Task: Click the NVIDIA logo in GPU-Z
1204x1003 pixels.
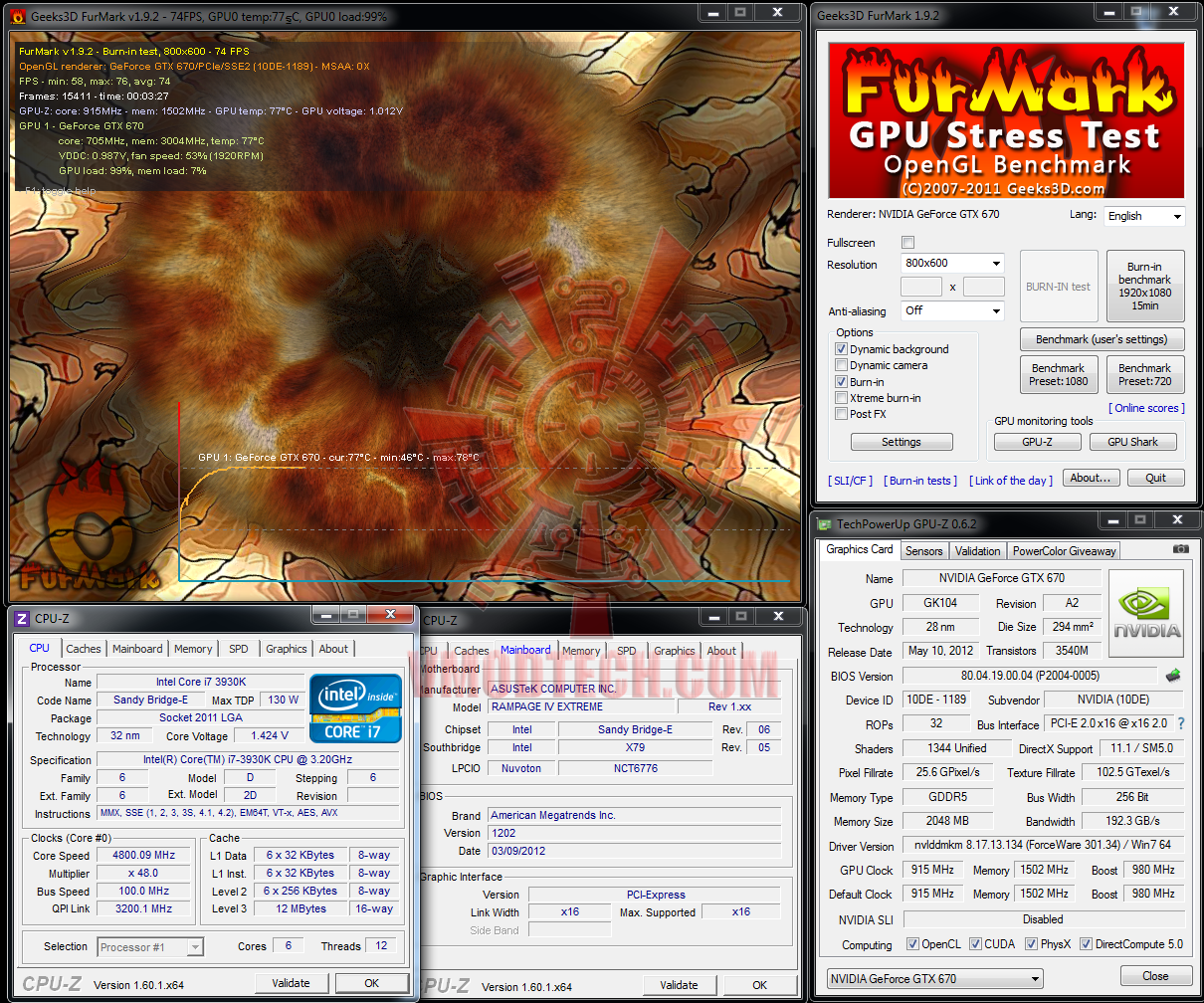Action: tap(1146, 613)
